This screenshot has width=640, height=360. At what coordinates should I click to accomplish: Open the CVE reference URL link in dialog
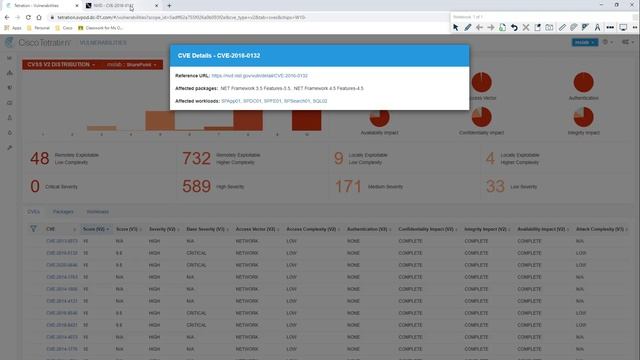tap(260, 76)
